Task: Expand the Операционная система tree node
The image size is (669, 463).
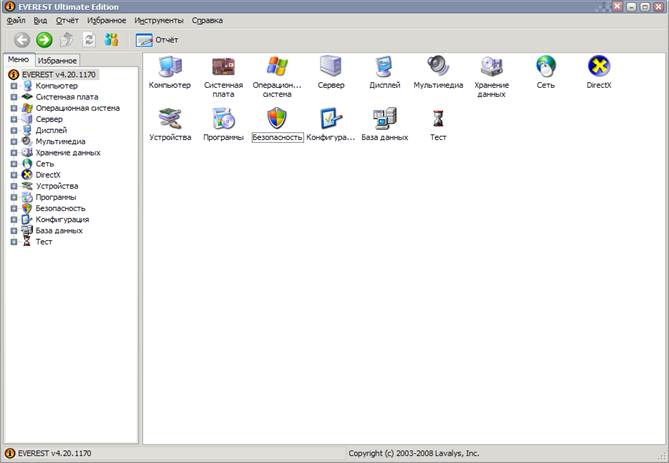Action: click(x=14, y=108)
